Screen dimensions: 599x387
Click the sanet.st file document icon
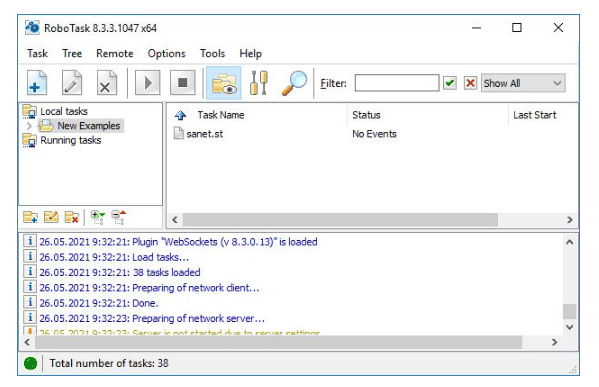pyautogui.click(x=178, y=133)
